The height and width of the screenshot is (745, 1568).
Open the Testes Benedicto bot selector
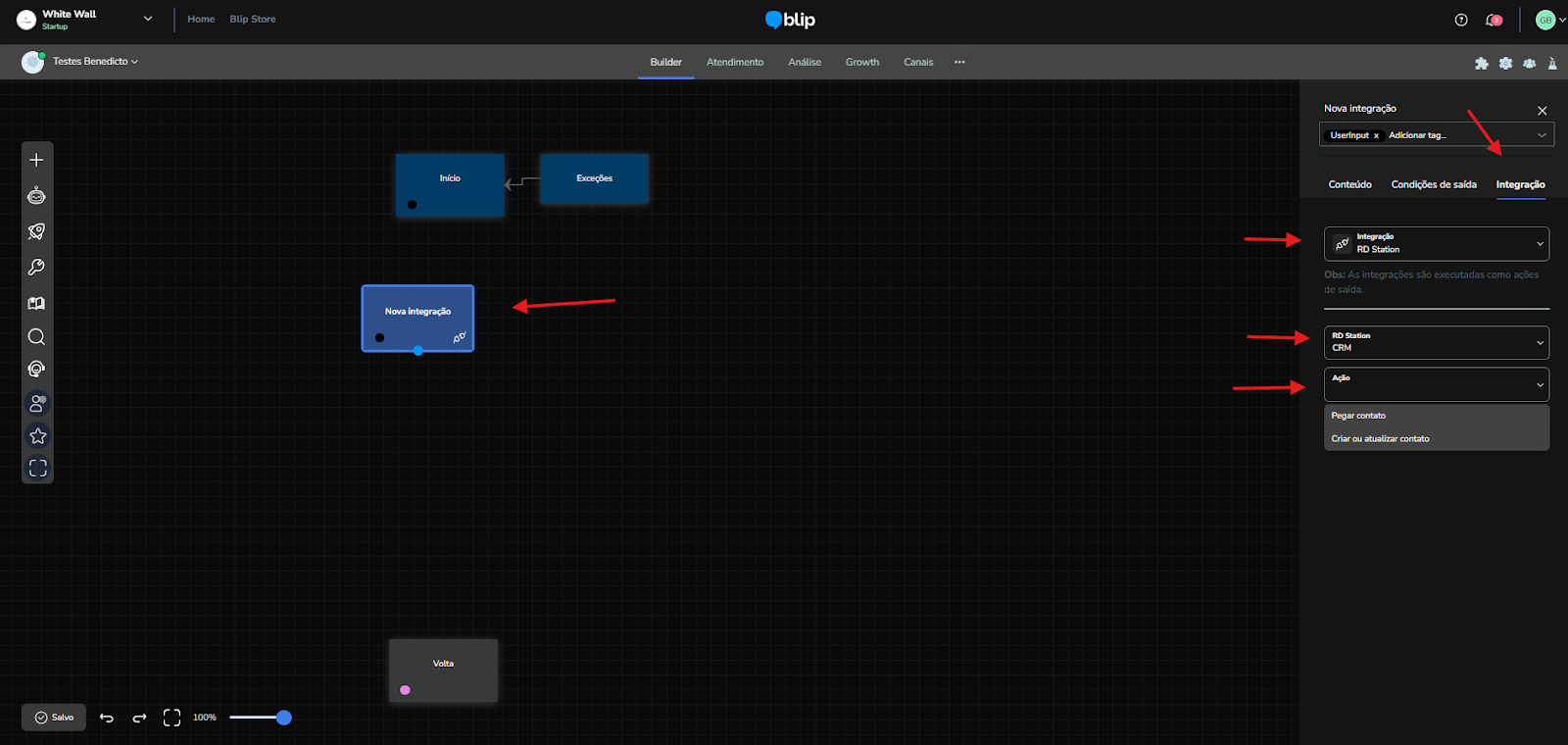coord(94,62)
